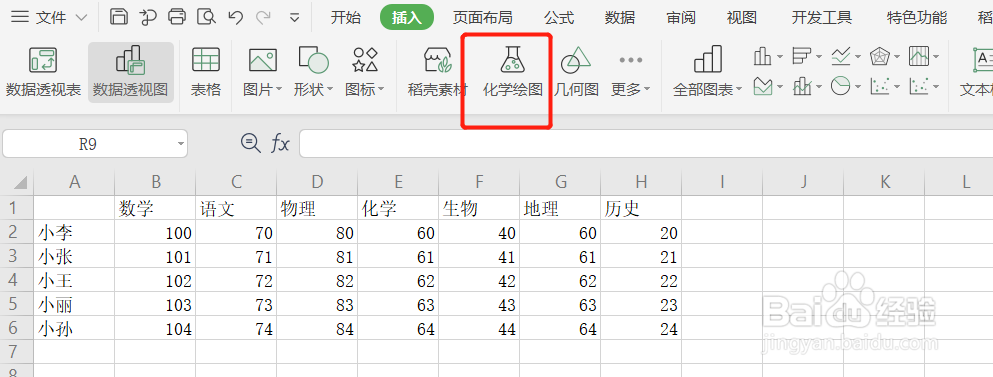993x377 pixels.
Task: Open the 图标 icon library button
Action: 364,72
